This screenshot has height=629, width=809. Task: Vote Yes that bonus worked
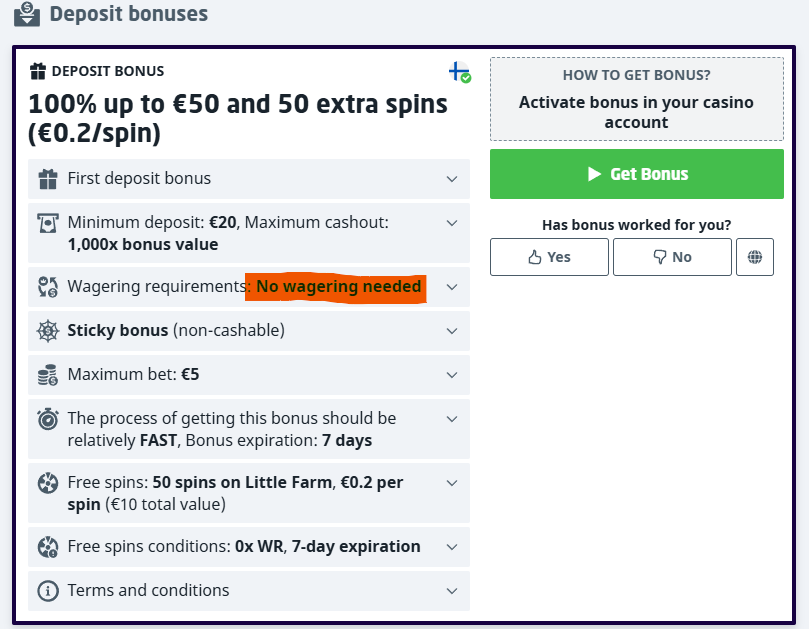tap(549, 257)
